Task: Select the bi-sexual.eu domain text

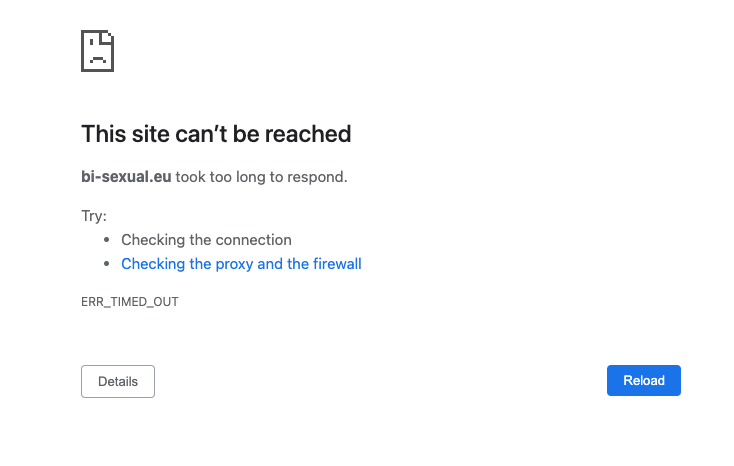Action: click(x=126, y=177)
